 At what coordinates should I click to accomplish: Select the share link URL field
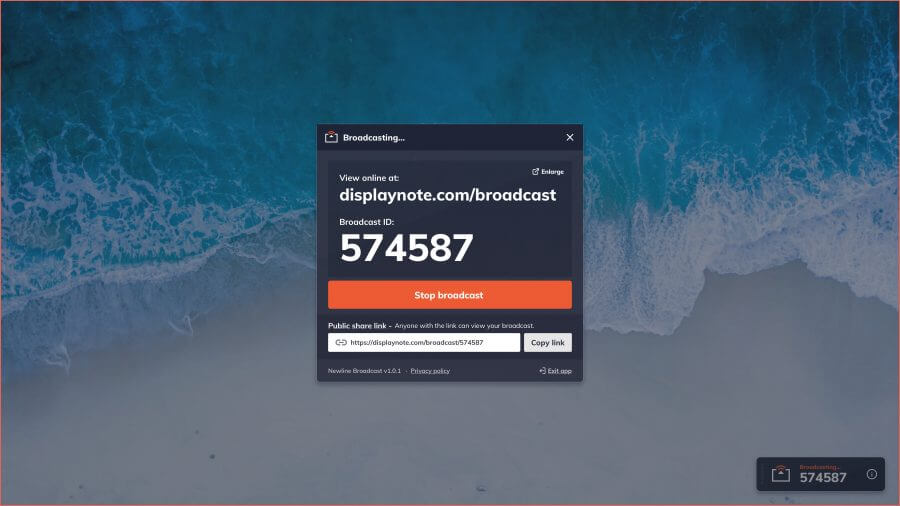click(424, 342)
